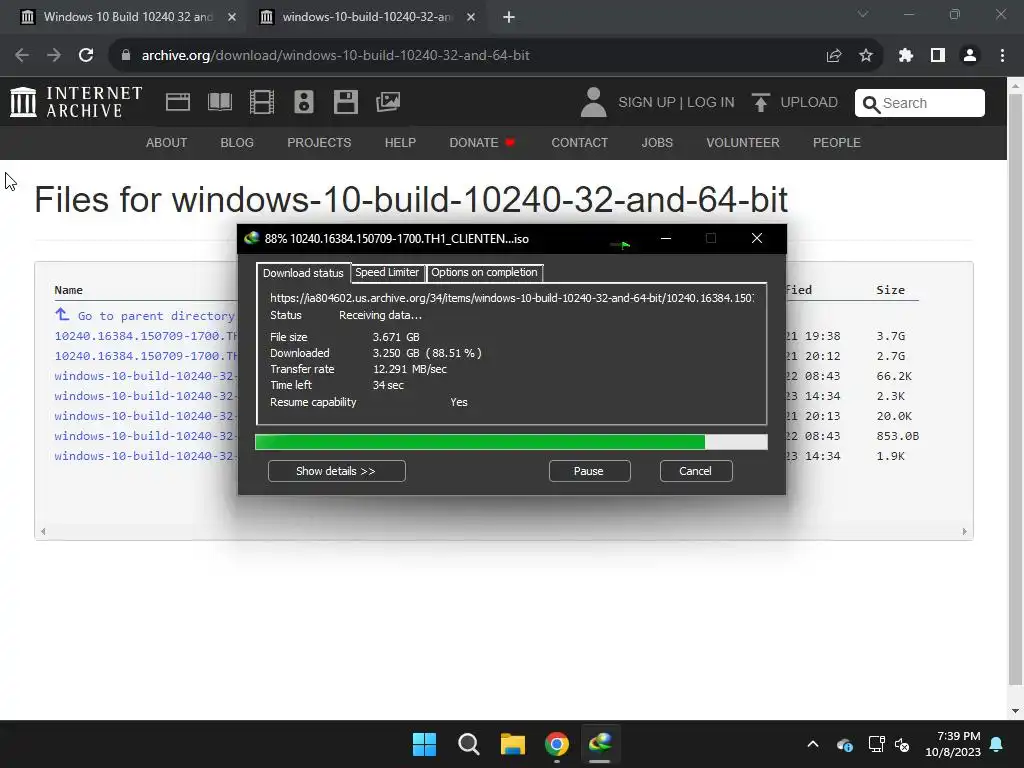The width and height of the screenshot is (1024, 768).
Task: Click the browser address bar URL
Action: pos(336,56)
